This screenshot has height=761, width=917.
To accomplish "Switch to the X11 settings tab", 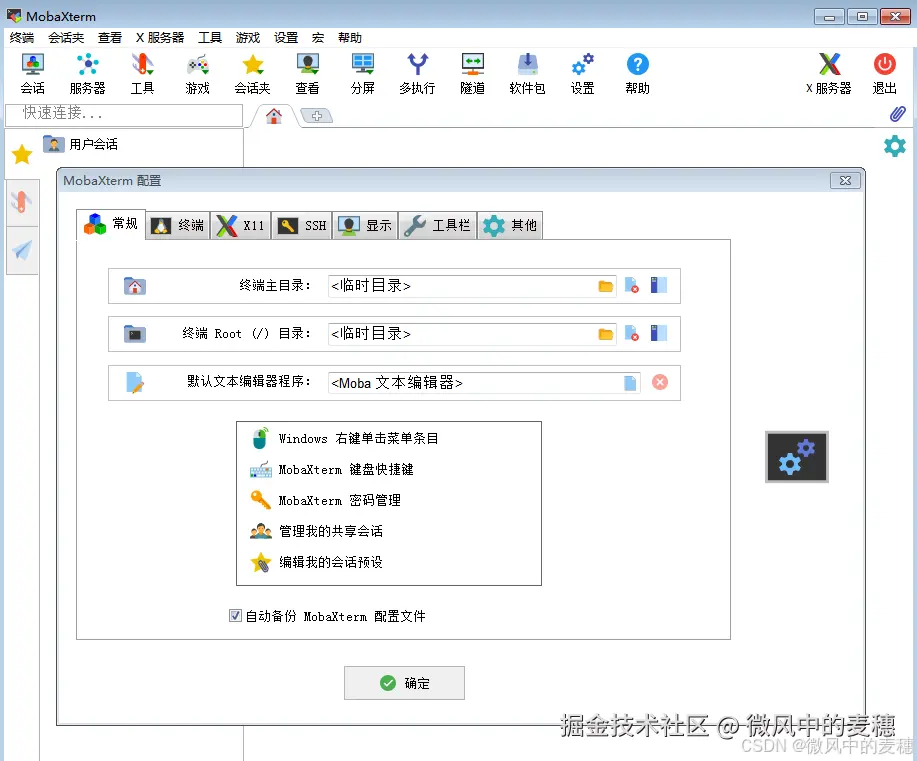I will coord(241,224).
